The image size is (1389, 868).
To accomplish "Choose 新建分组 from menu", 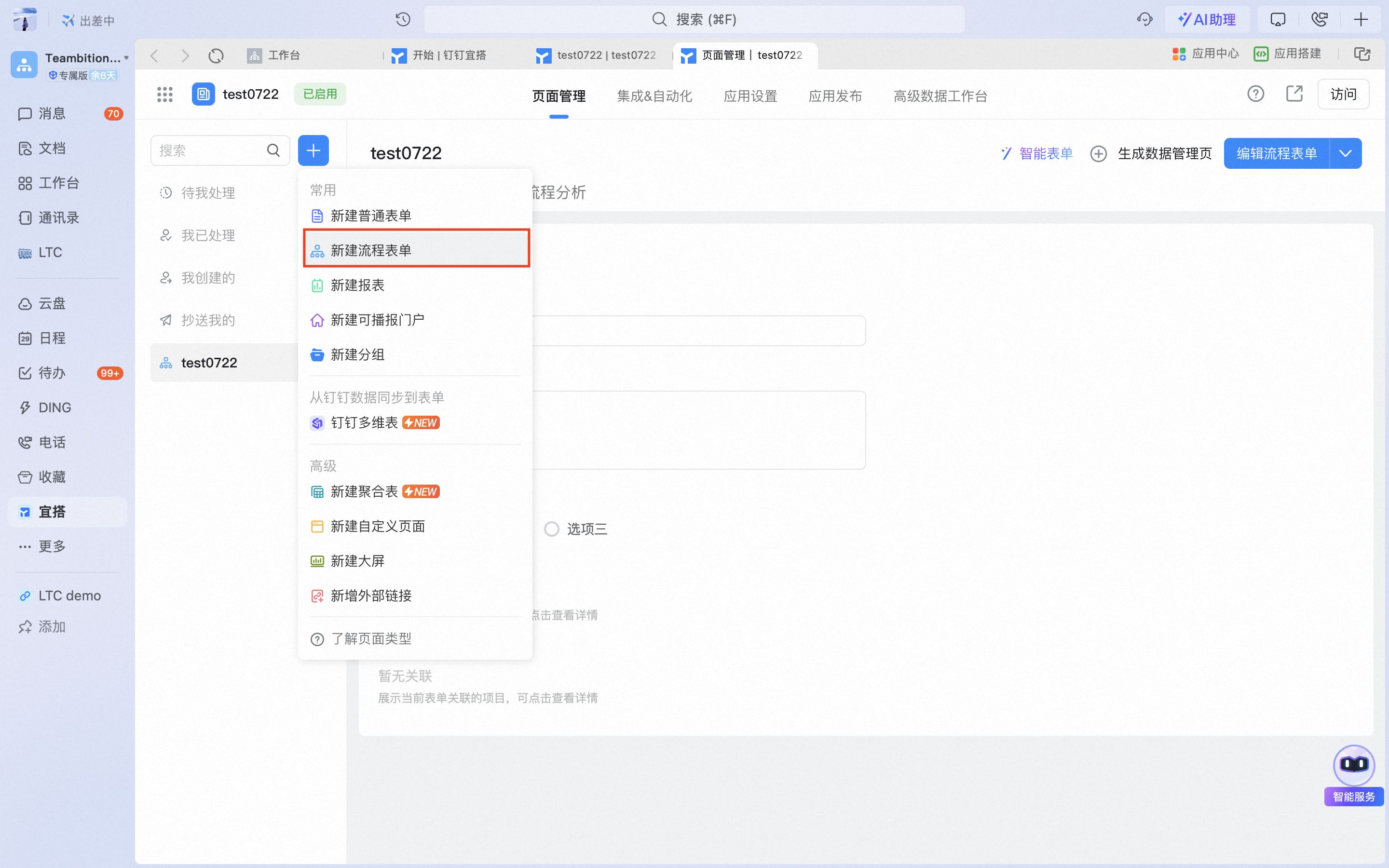I will pyautogui.click(x=416, y=355).
